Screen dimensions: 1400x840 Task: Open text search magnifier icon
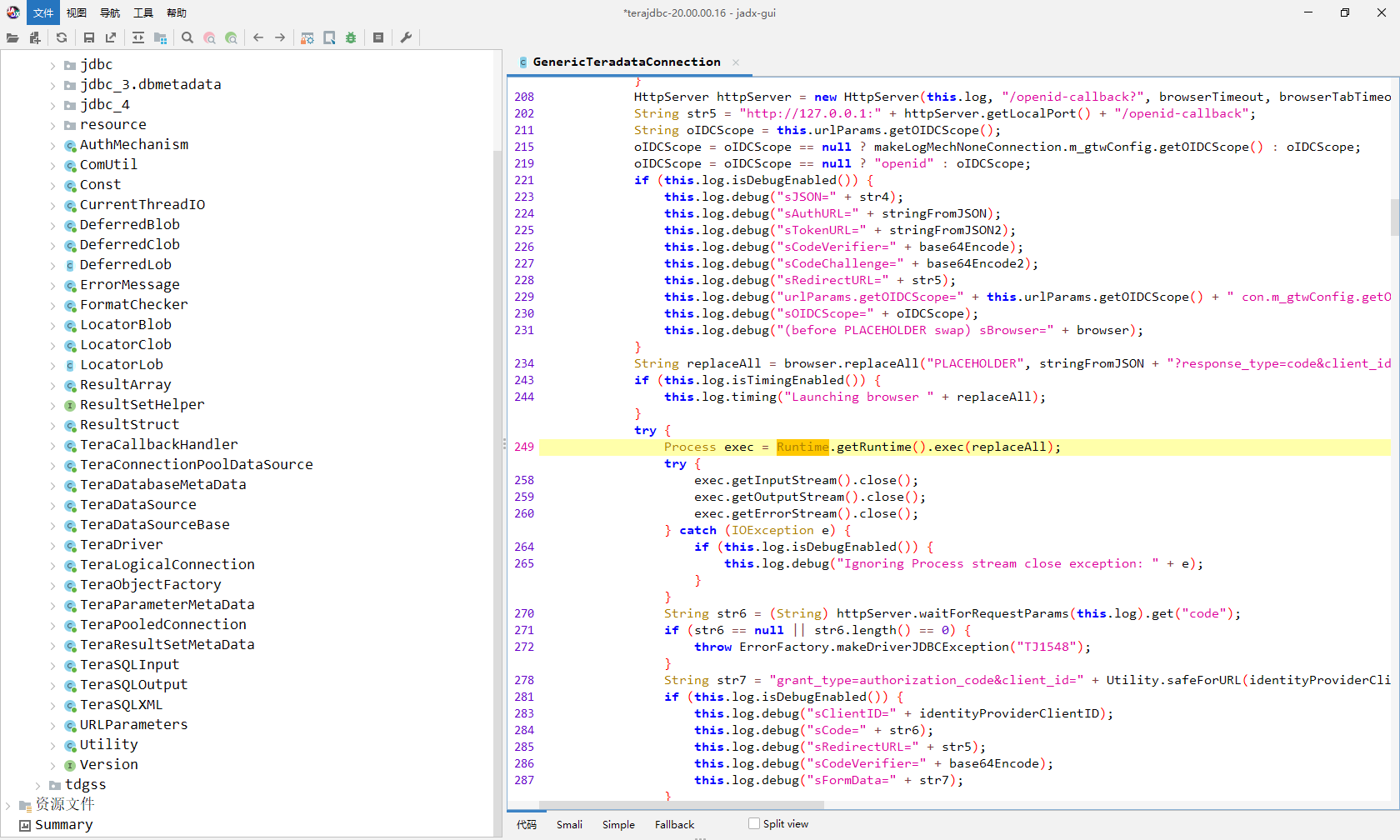coord(187,37)
